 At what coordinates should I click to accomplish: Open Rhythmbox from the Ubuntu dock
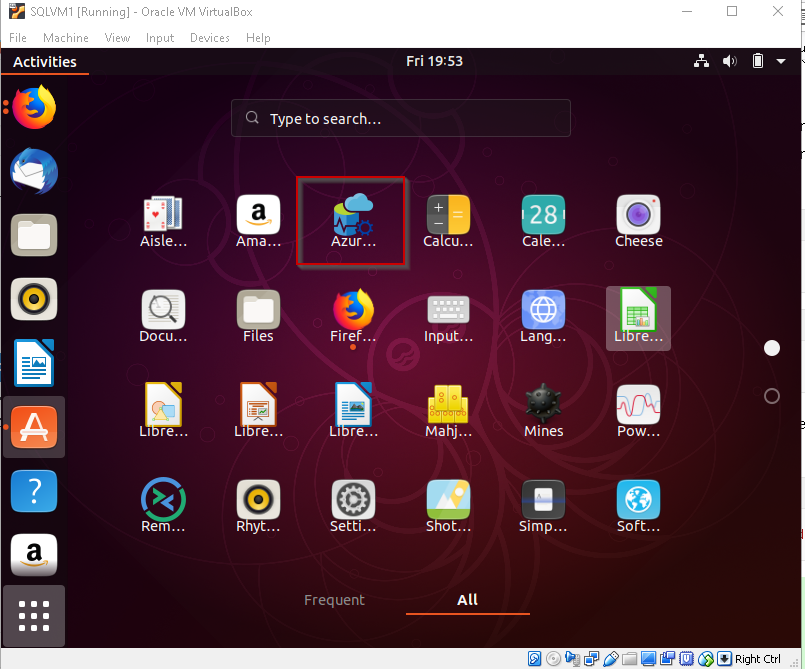pos(34,299)
